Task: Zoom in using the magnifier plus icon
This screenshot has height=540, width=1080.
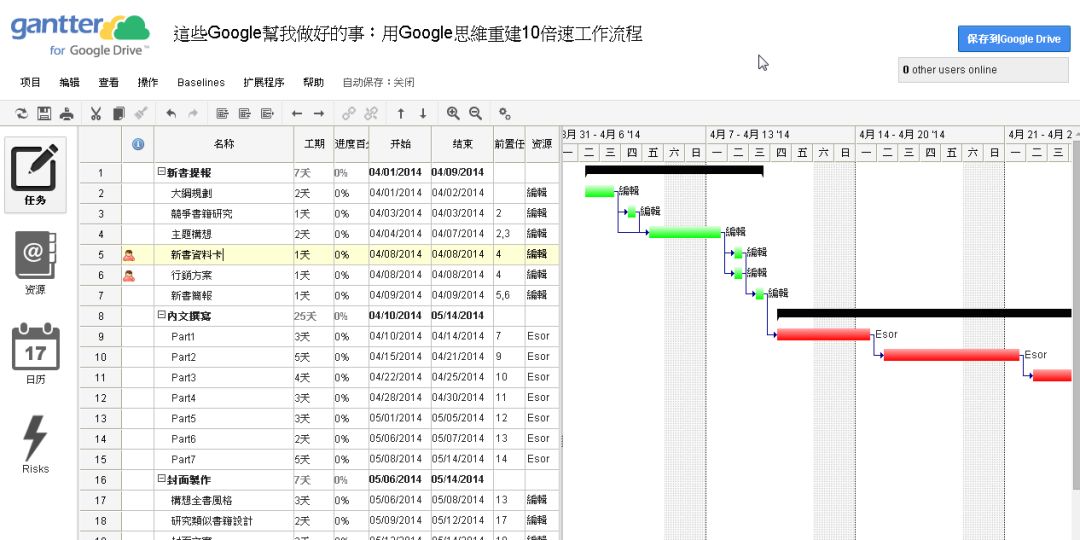Action: (x=453, y=114)
